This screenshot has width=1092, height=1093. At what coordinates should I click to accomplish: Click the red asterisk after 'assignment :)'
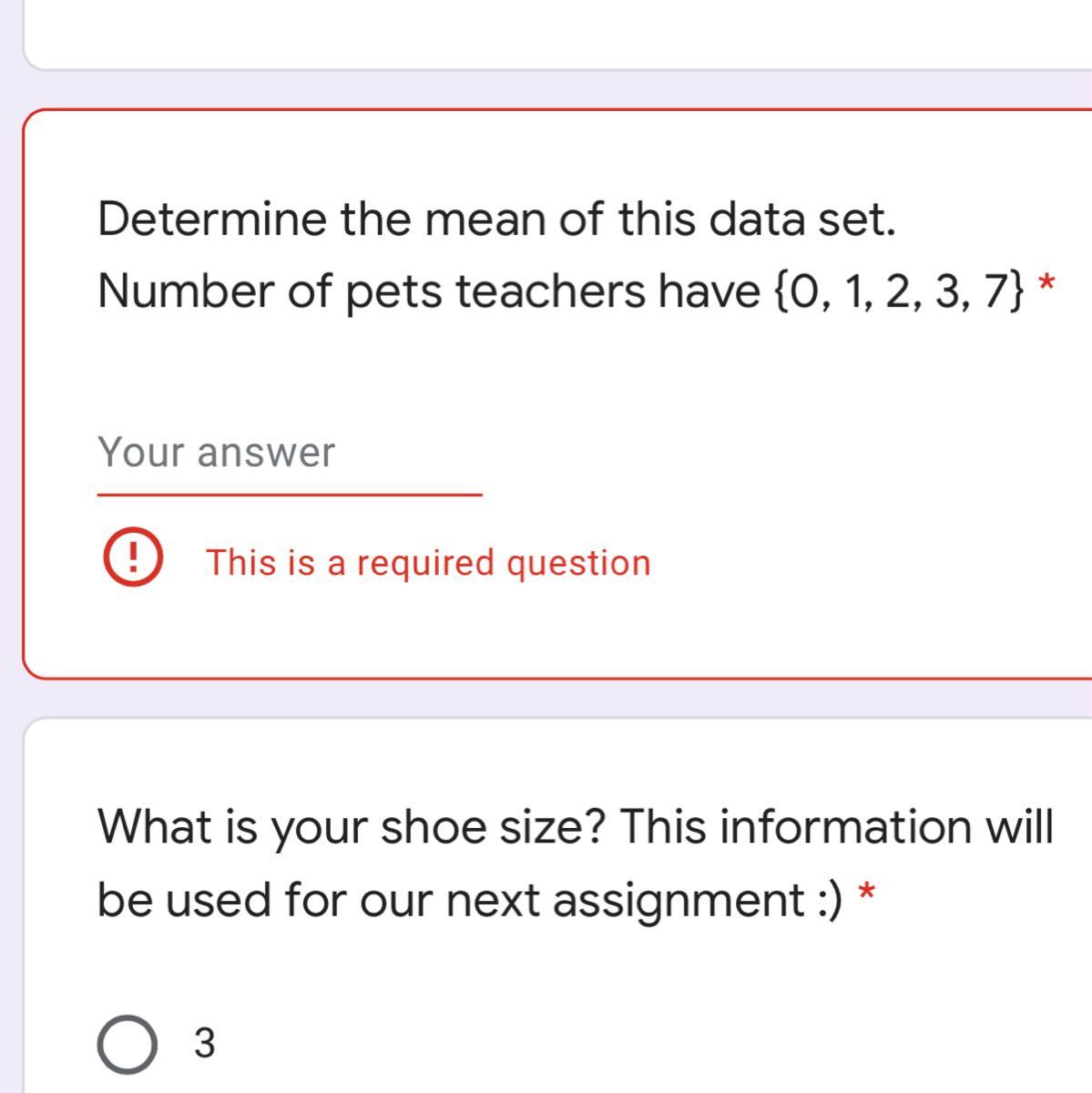[x=868, y=893]
